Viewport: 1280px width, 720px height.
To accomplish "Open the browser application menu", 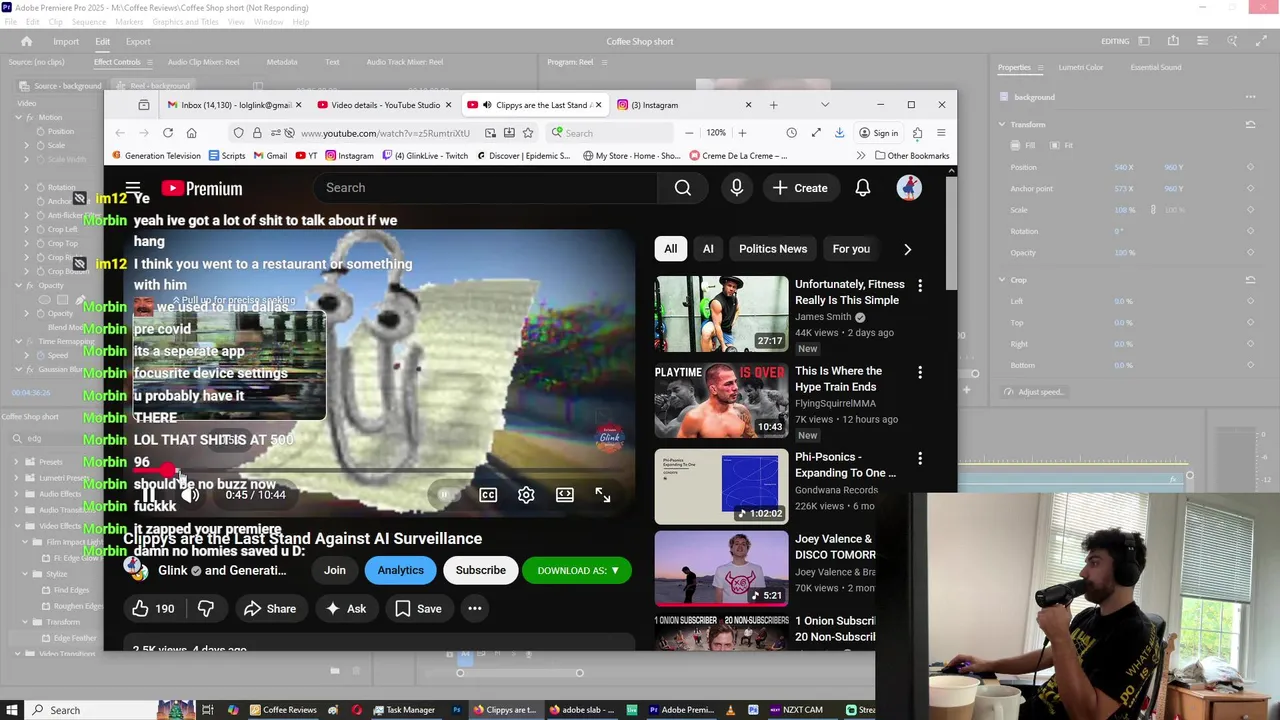I will pyautogui.click(x=941, y=133).
